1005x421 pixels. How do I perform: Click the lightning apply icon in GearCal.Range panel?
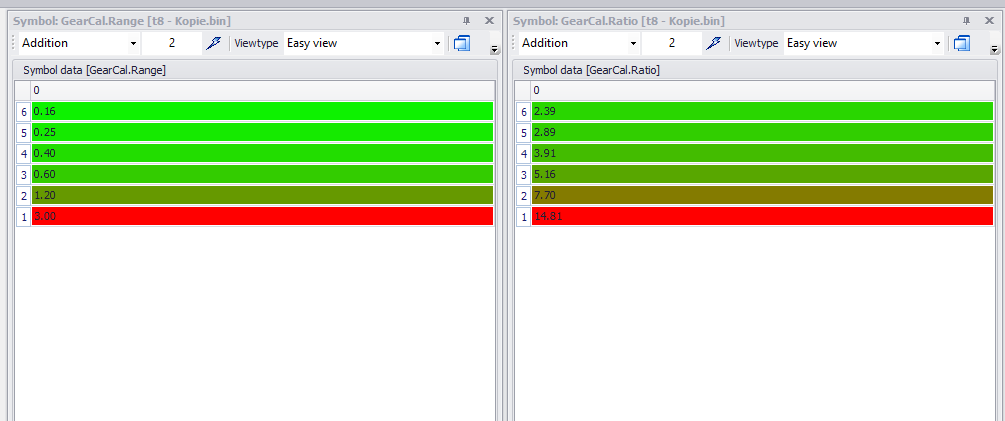(213, 44)
